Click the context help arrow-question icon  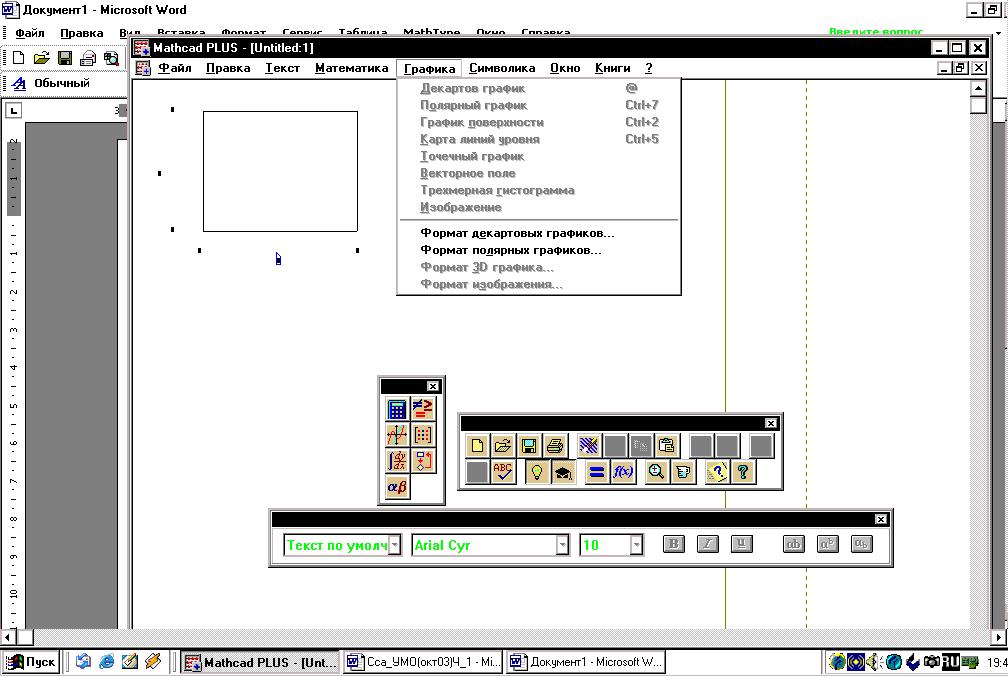click(717, 472)
